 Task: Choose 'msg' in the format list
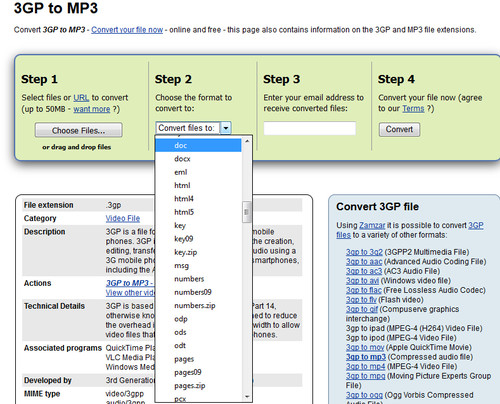pos(198,266)
